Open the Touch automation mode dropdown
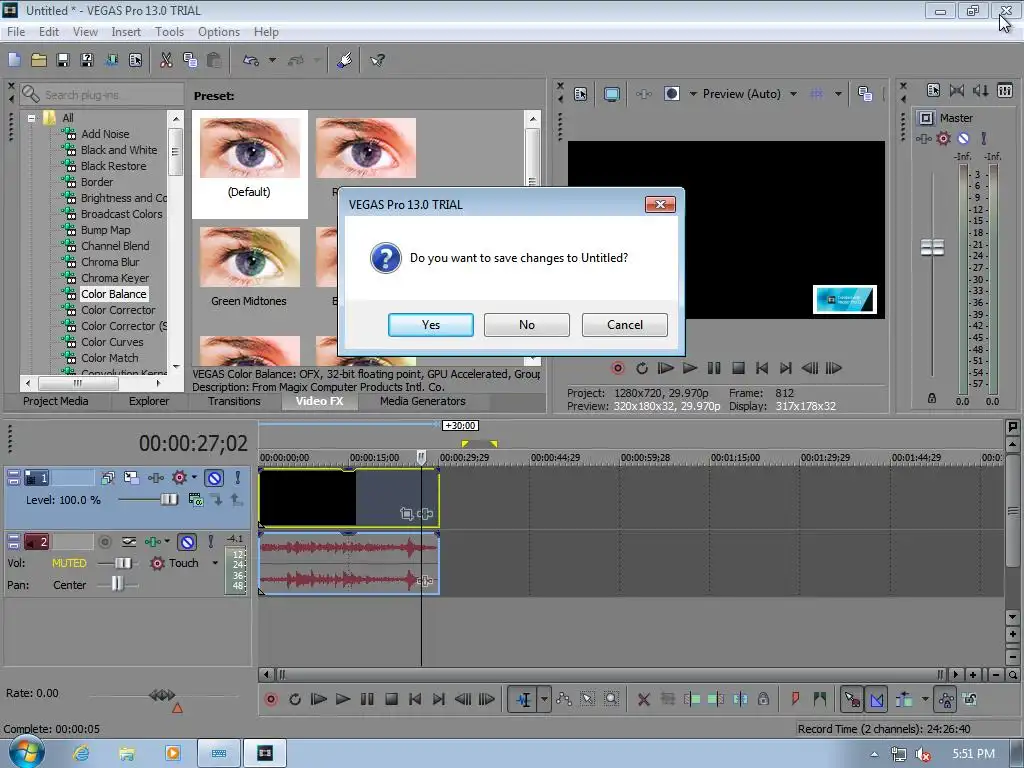The image size is (1024, 768). click(215, 563)
